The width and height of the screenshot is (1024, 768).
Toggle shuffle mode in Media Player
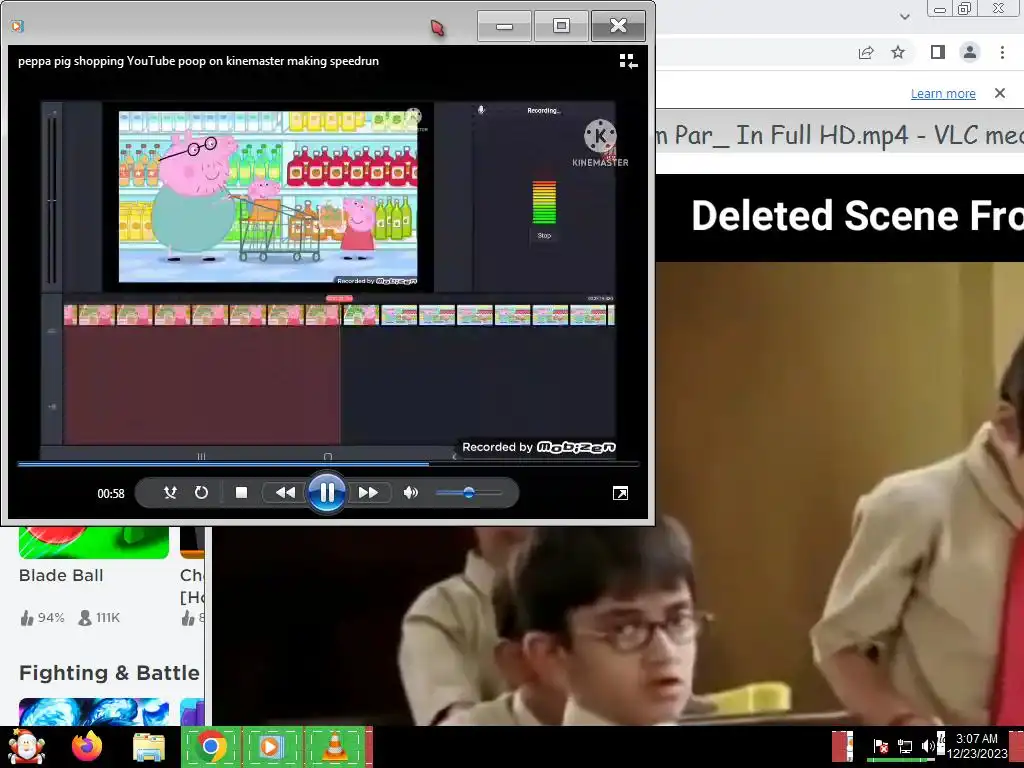click(x=170, y=492)
